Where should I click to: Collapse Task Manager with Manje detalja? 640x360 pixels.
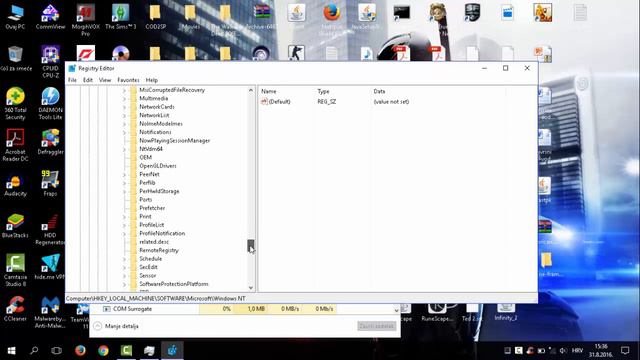(116, 326)
